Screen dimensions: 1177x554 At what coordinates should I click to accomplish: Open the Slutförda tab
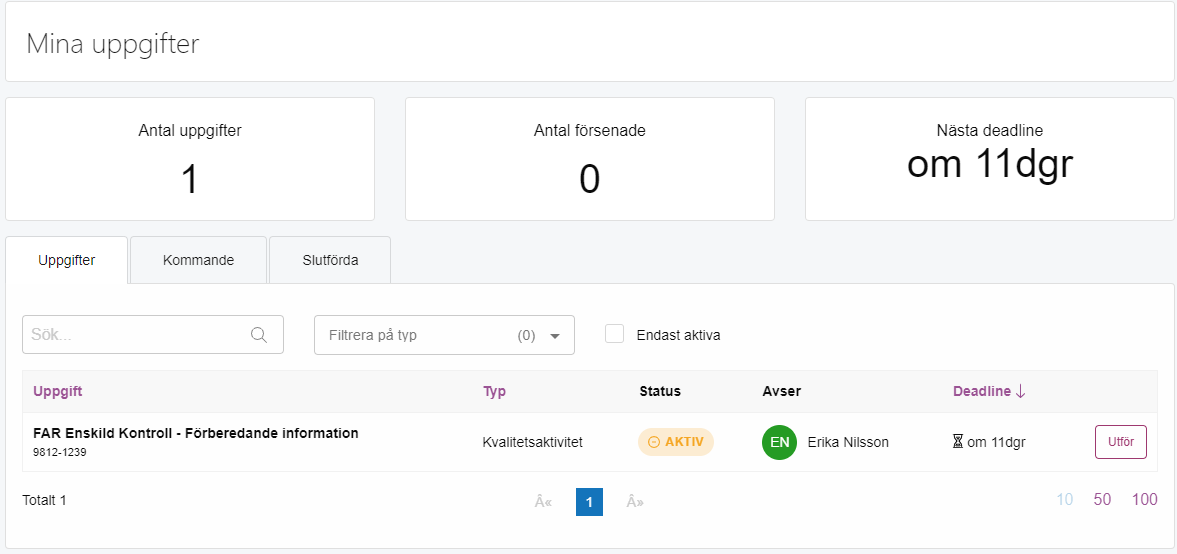pos(330,260)
